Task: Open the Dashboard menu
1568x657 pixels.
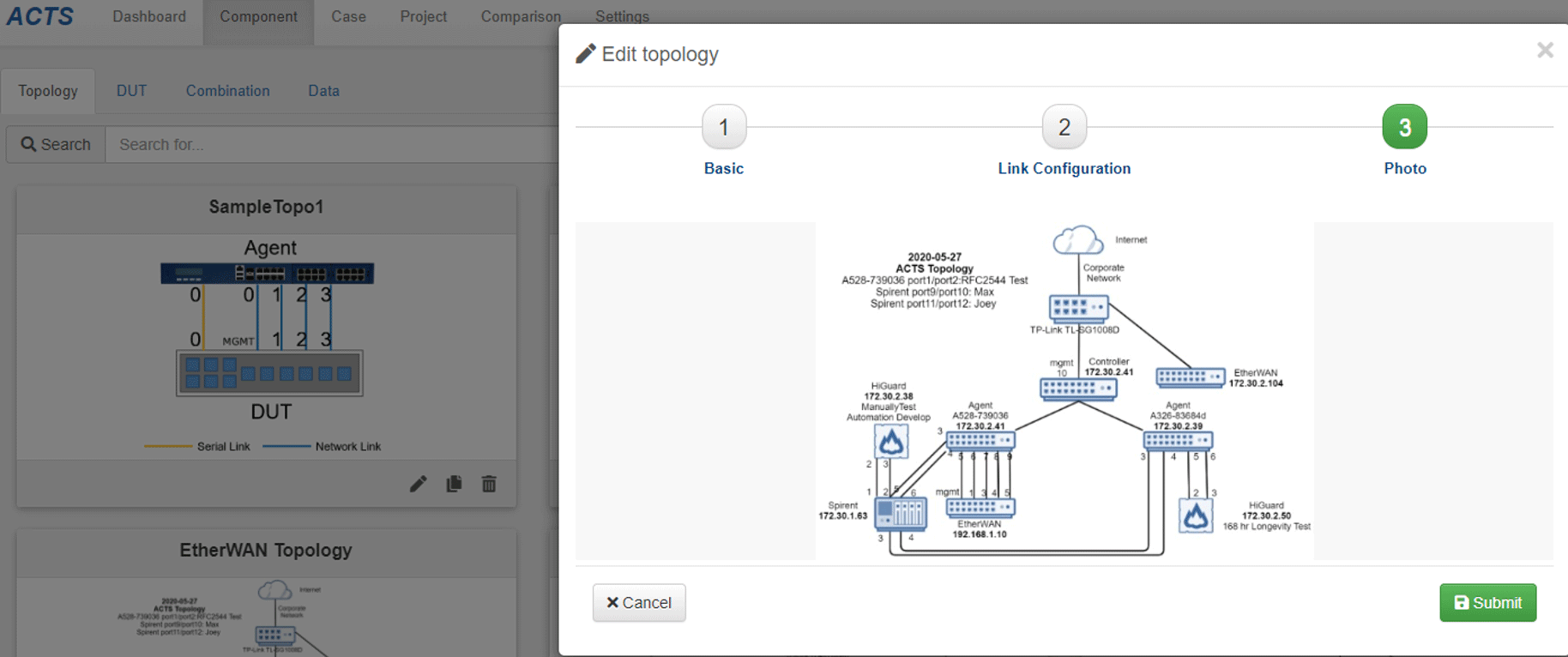Action: tap(149, 17)
